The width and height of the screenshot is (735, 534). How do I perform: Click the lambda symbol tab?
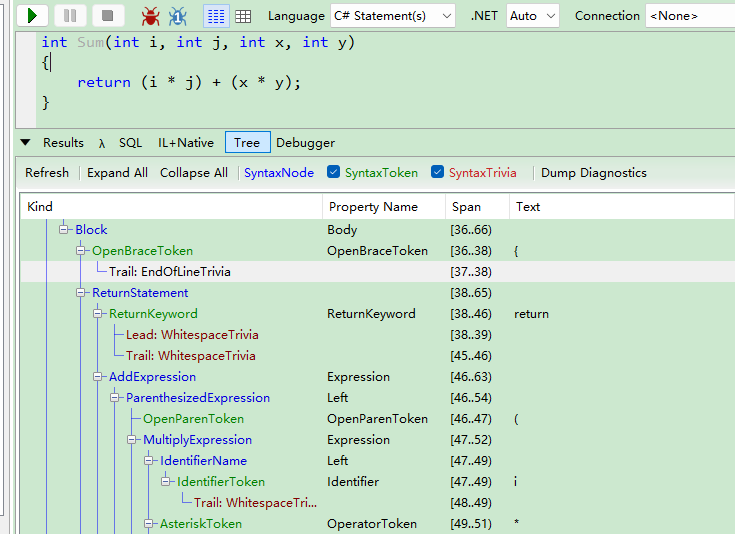point(102,143)
